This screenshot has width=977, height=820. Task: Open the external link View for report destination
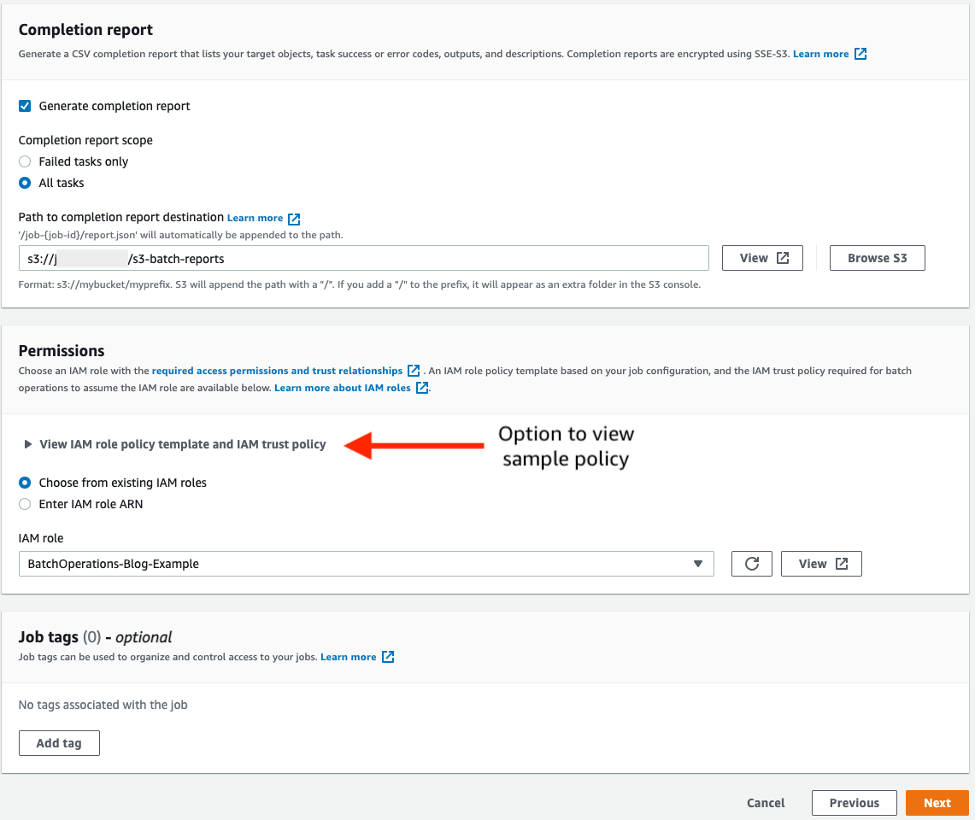pyautogui.click(x=761, y=257)
